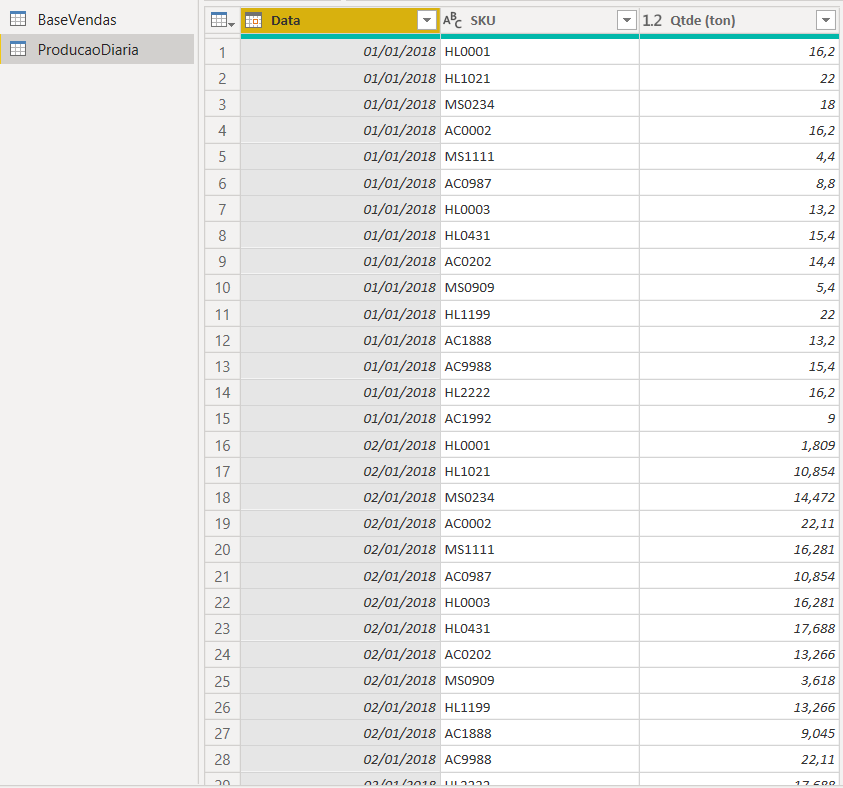
Task: Click the BaseVendas query table icon
Action: point(18,19)
